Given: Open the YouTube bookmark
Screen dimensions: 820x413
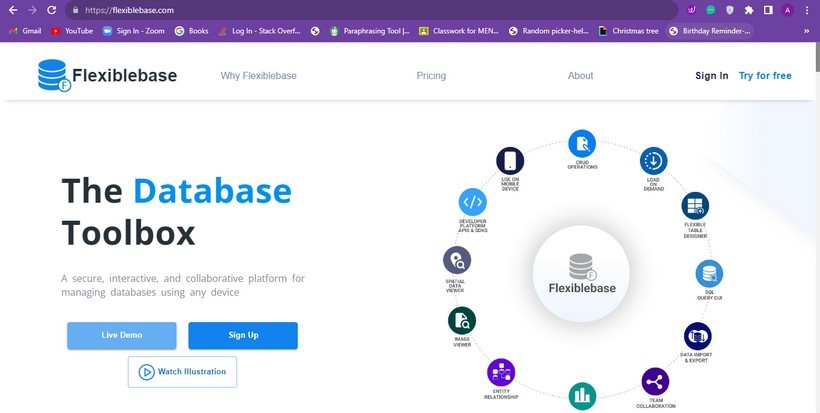Looking at the screenshot, I should pyautogui.click(x=72, y=31).
